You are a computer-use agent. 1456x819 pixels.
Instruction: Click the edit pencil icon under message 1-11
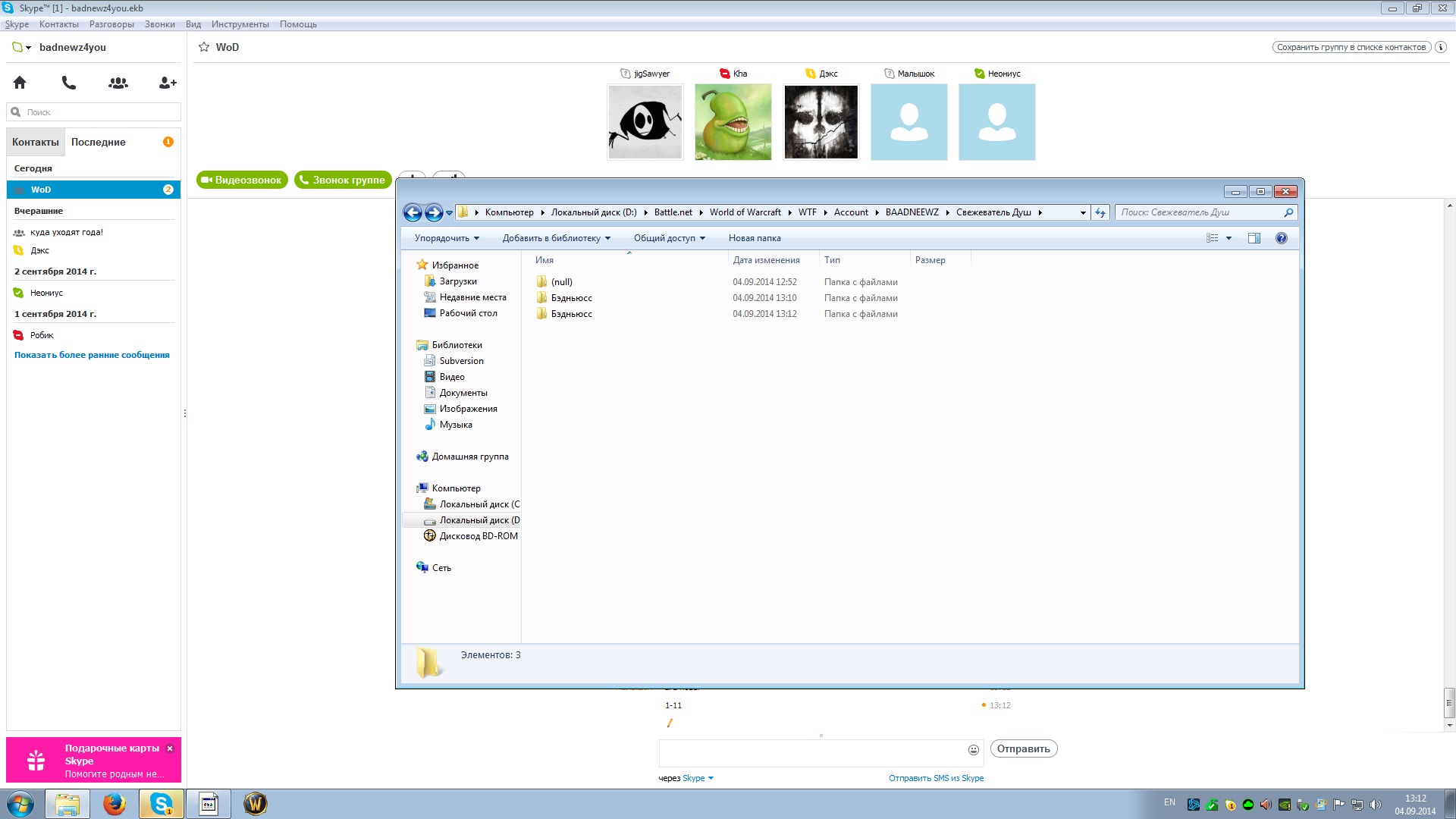click(670, 723)
